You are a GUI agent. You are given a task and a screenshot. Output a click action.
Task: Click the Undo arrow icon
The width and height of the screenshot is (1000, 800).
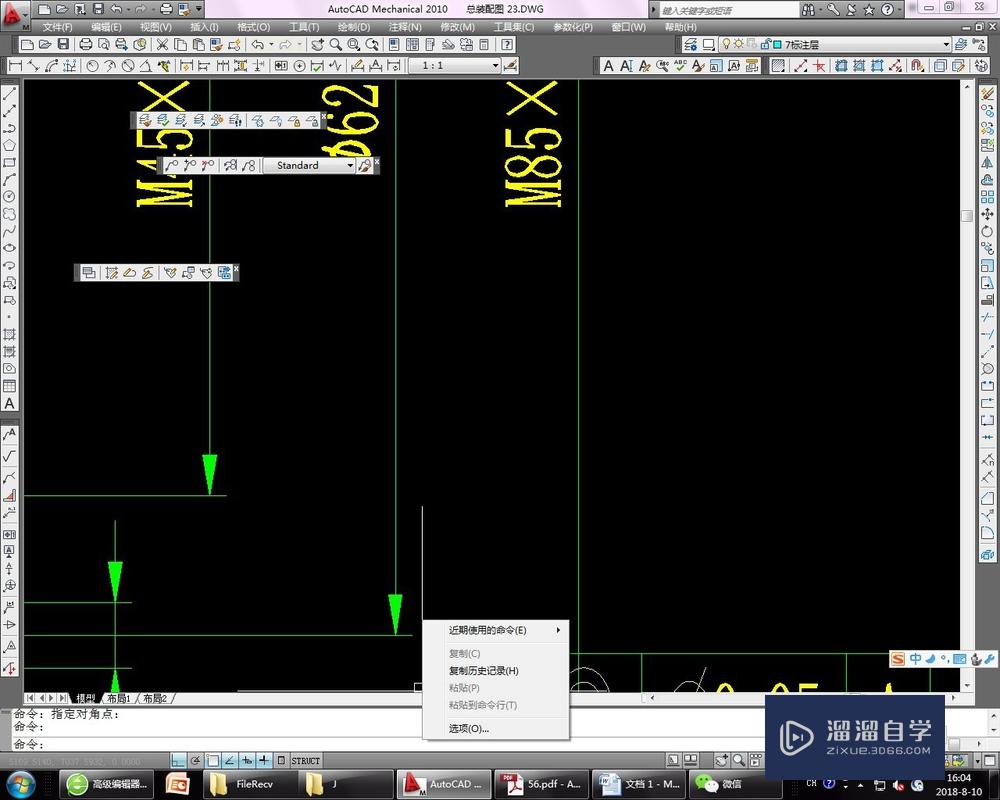tap(256, 46)
